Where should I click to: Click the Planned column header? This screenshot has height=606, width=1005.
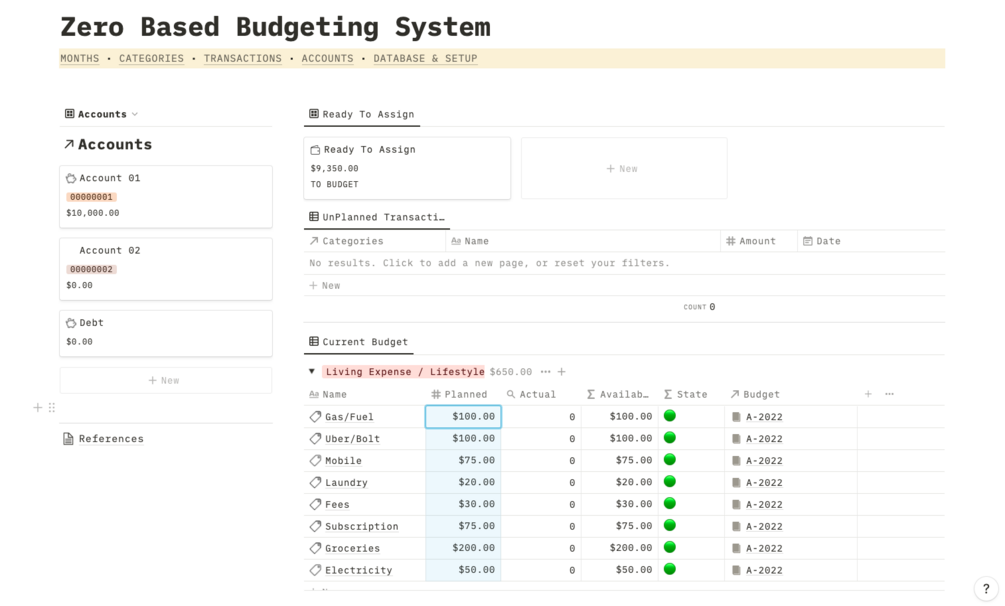tap(463, 394)
